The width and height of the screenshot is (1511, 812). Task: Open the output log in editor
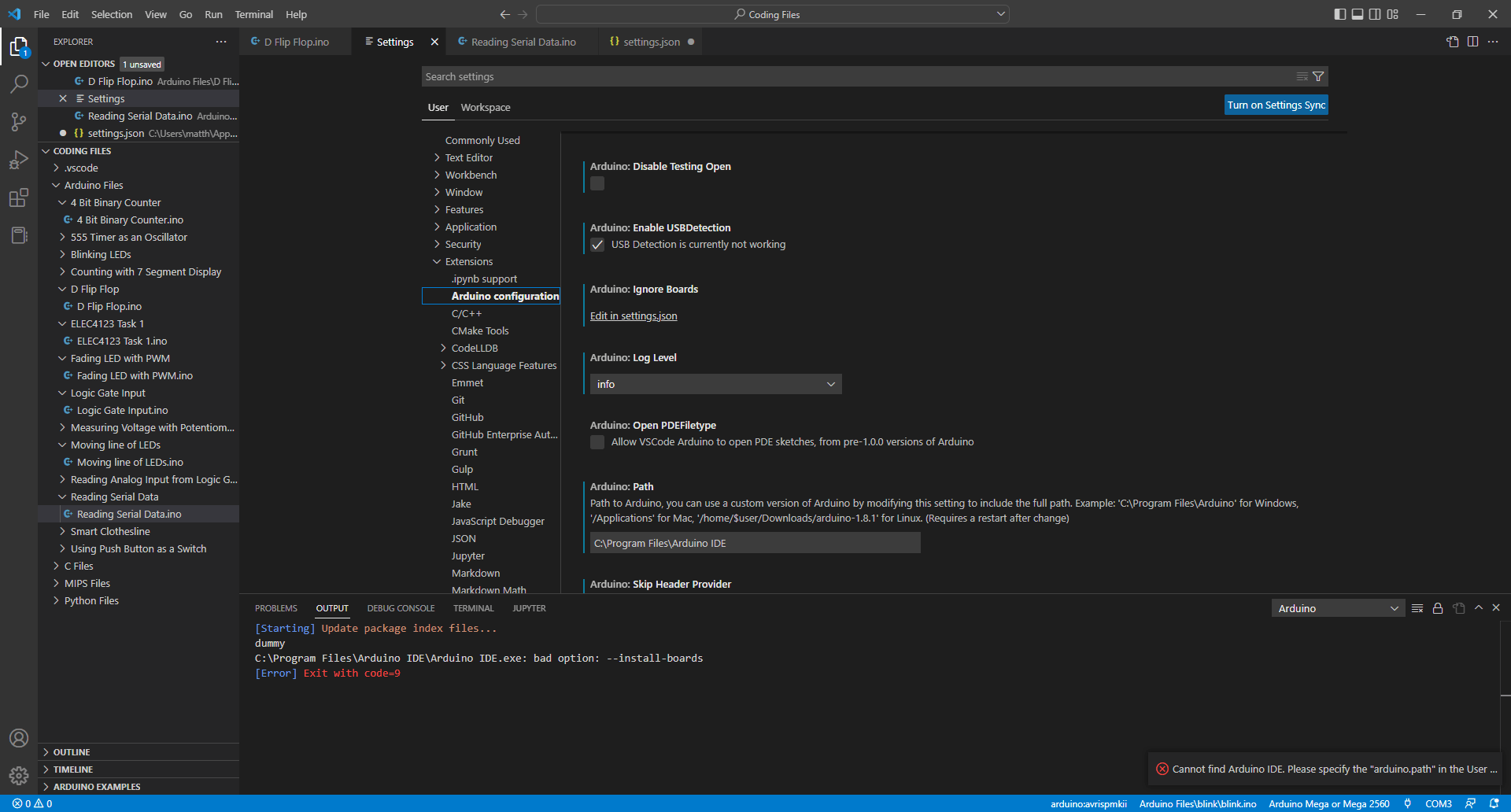coord(1459,608)
